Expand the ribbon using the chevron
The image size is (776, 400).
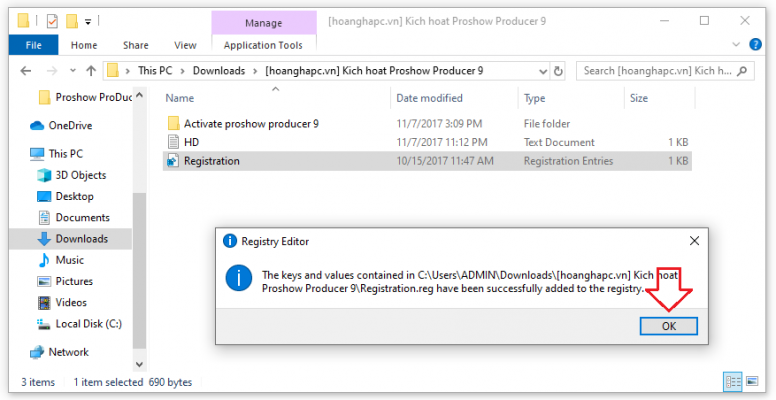[738, 45]
